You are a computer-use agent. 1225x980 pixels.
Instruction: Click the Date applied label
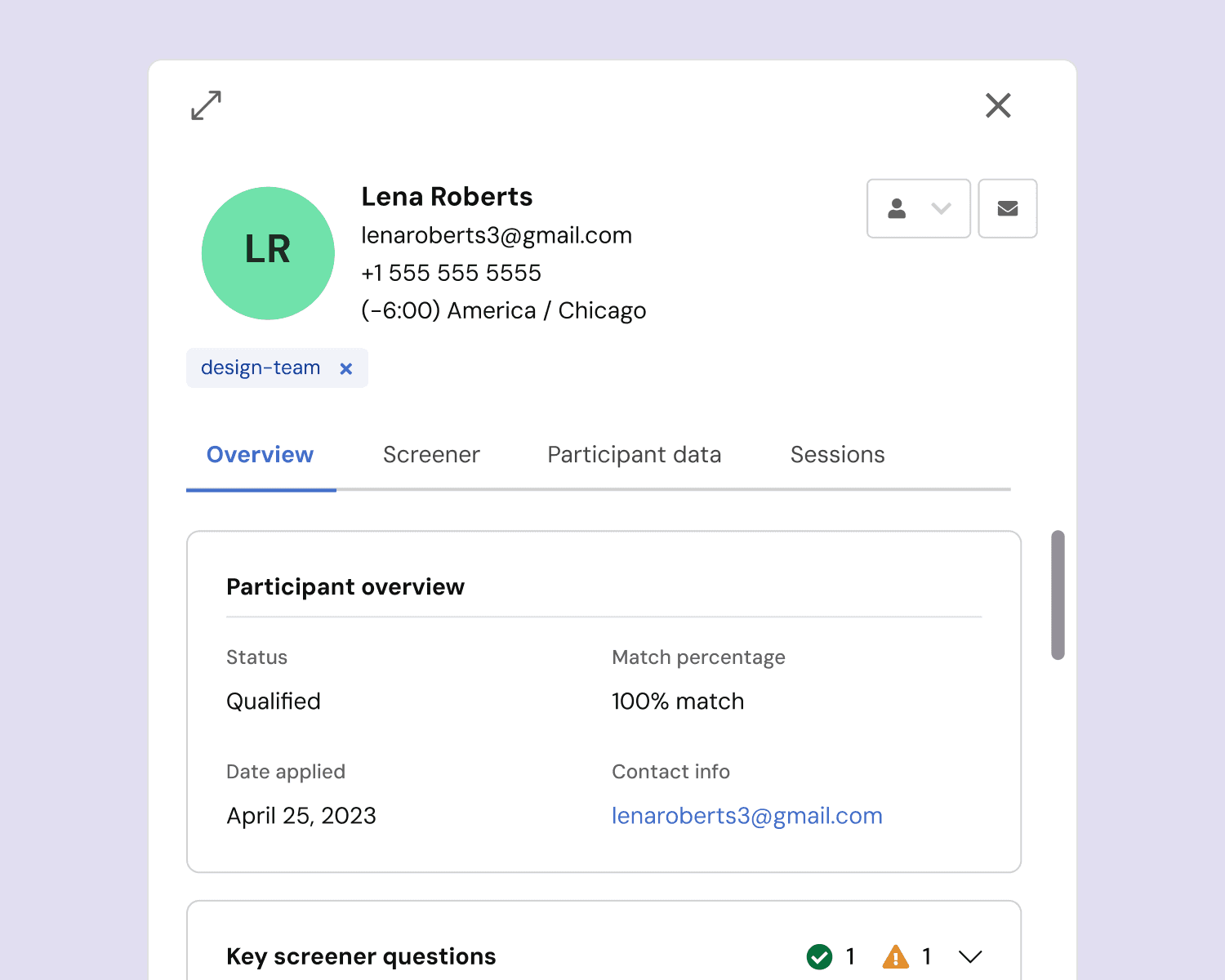tap(286, 772)
